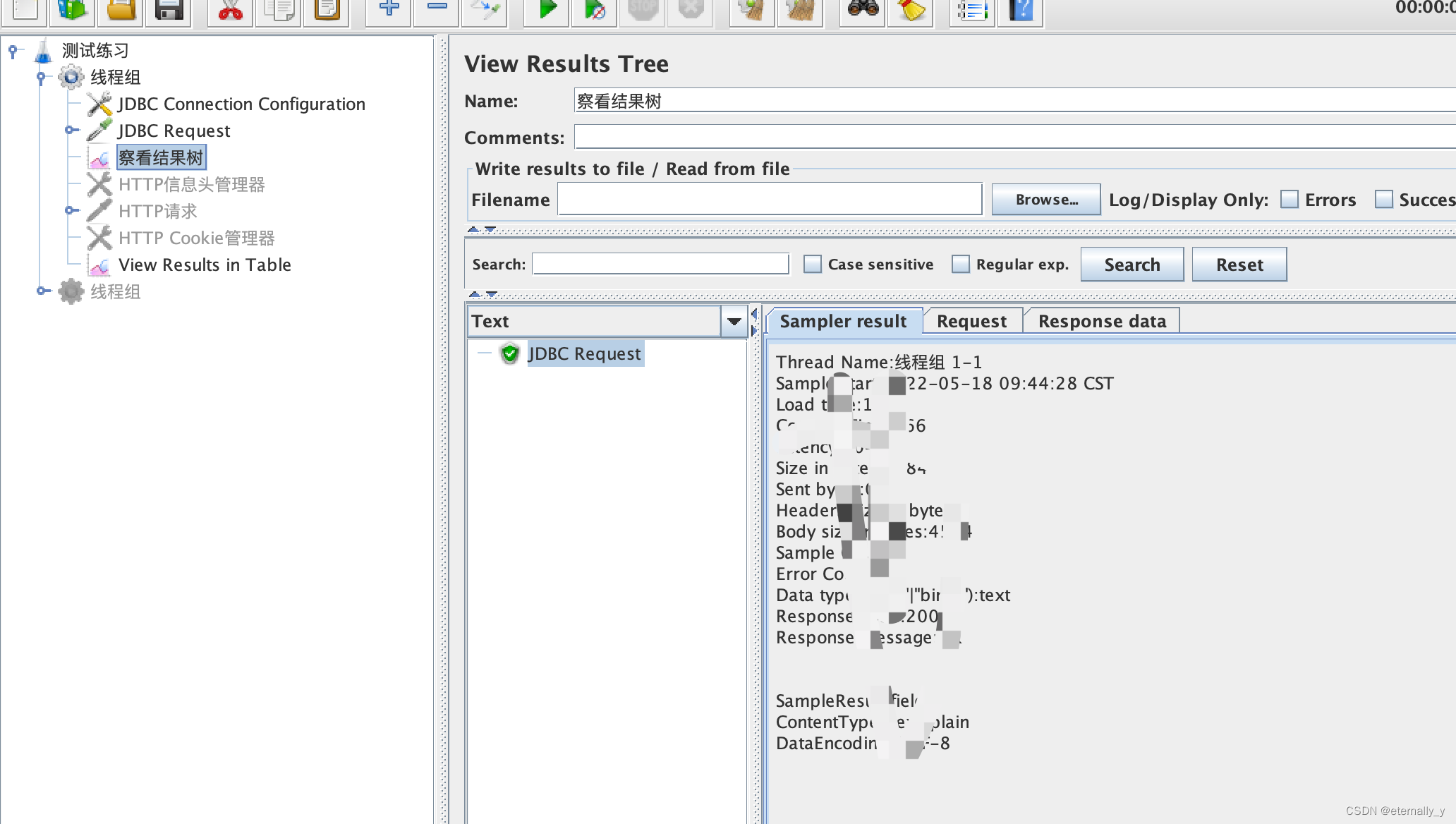Click inside the Filename input field
Image resolution: width=1456 pixels, height=824 pixels.
769,199
